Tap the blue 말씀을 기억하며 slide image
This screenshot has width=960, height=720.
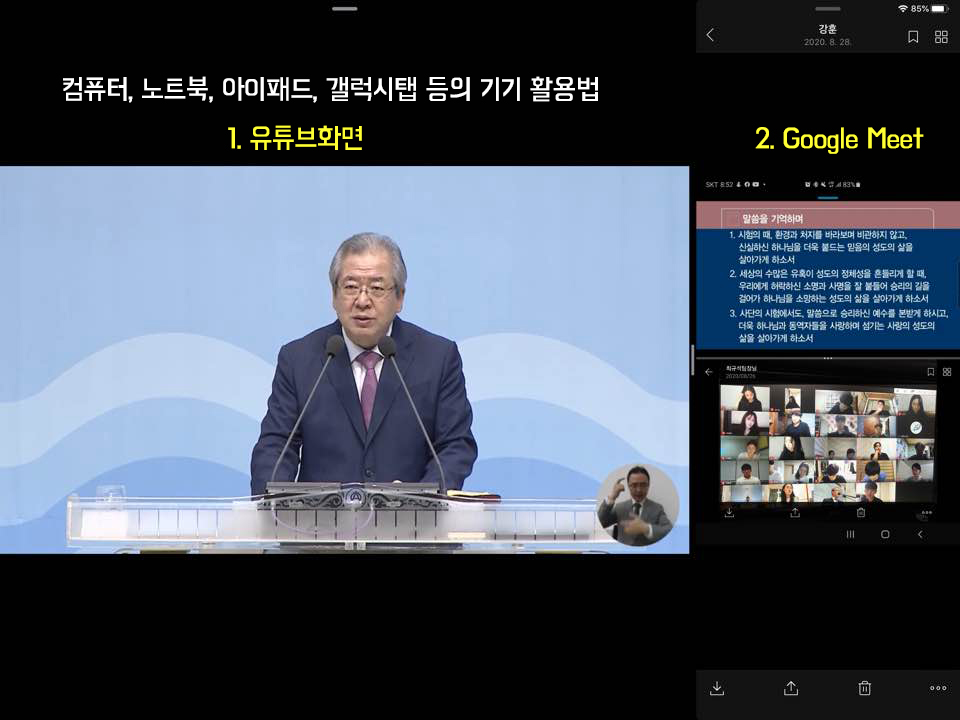pyautogui.click(x=828, y=276)
